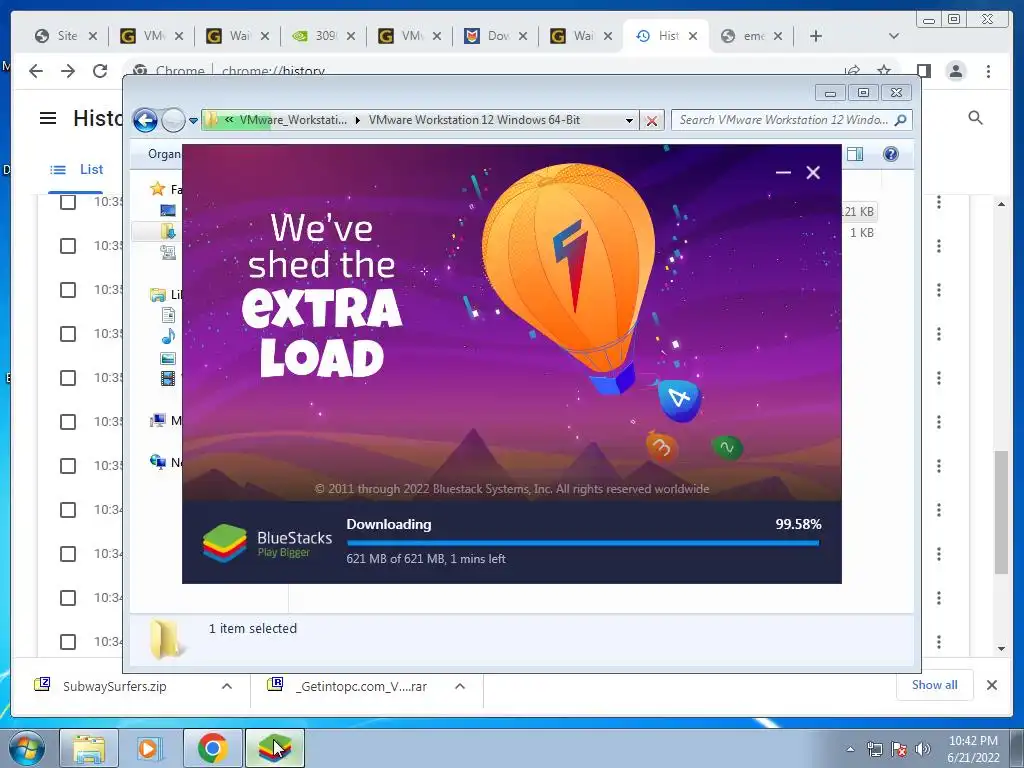Image resolution: width=1024 pixels, height=768 pixels.
Task: Tick the fourth history entry checkbox
Action: [68, 334]
